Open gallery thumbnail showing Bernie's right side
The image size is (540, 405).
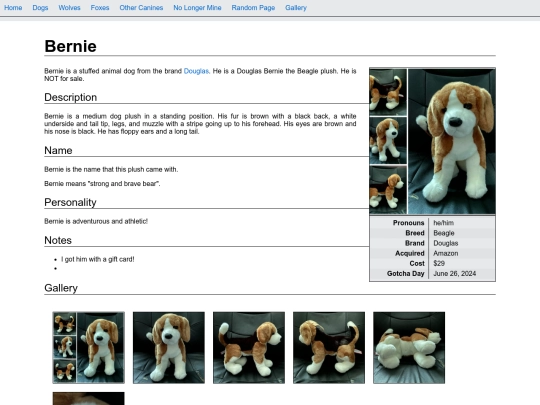[249, 347]
